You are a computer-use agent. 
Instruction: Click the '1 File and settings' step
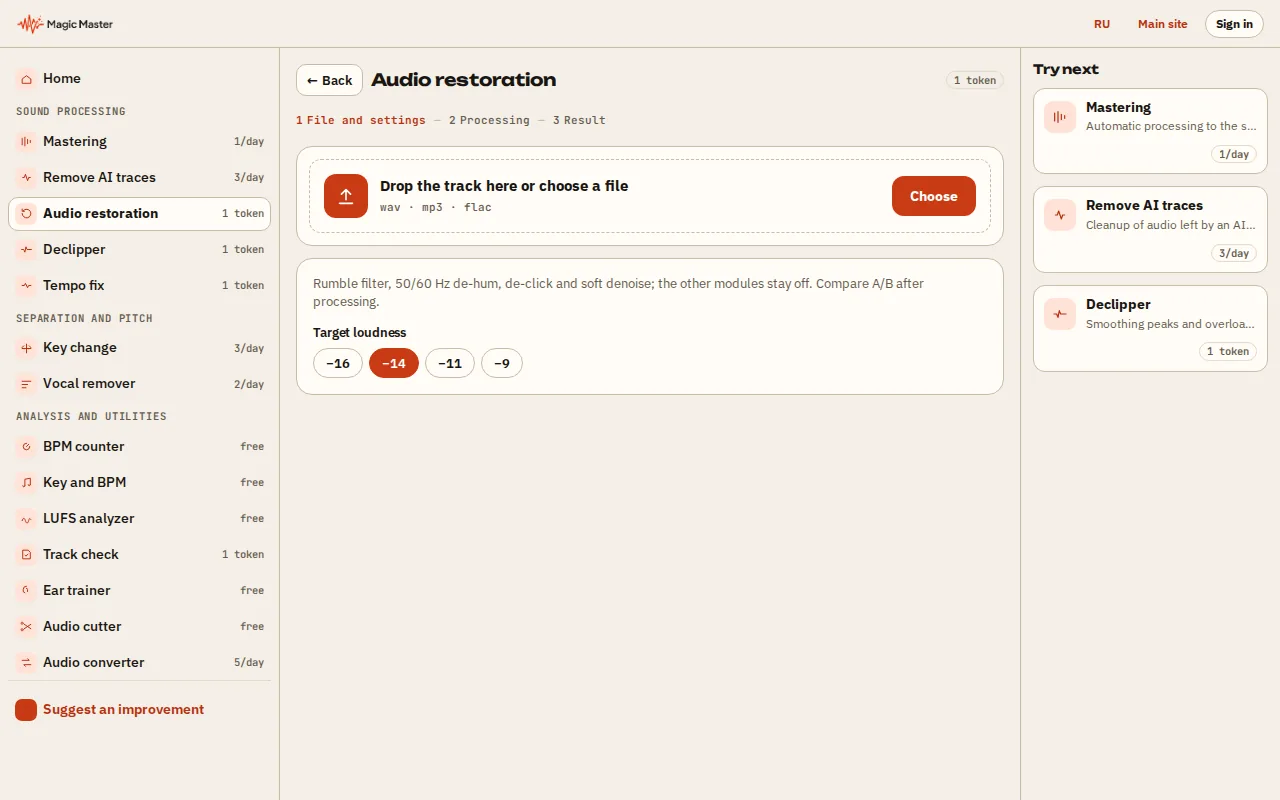tap(361, 120)
